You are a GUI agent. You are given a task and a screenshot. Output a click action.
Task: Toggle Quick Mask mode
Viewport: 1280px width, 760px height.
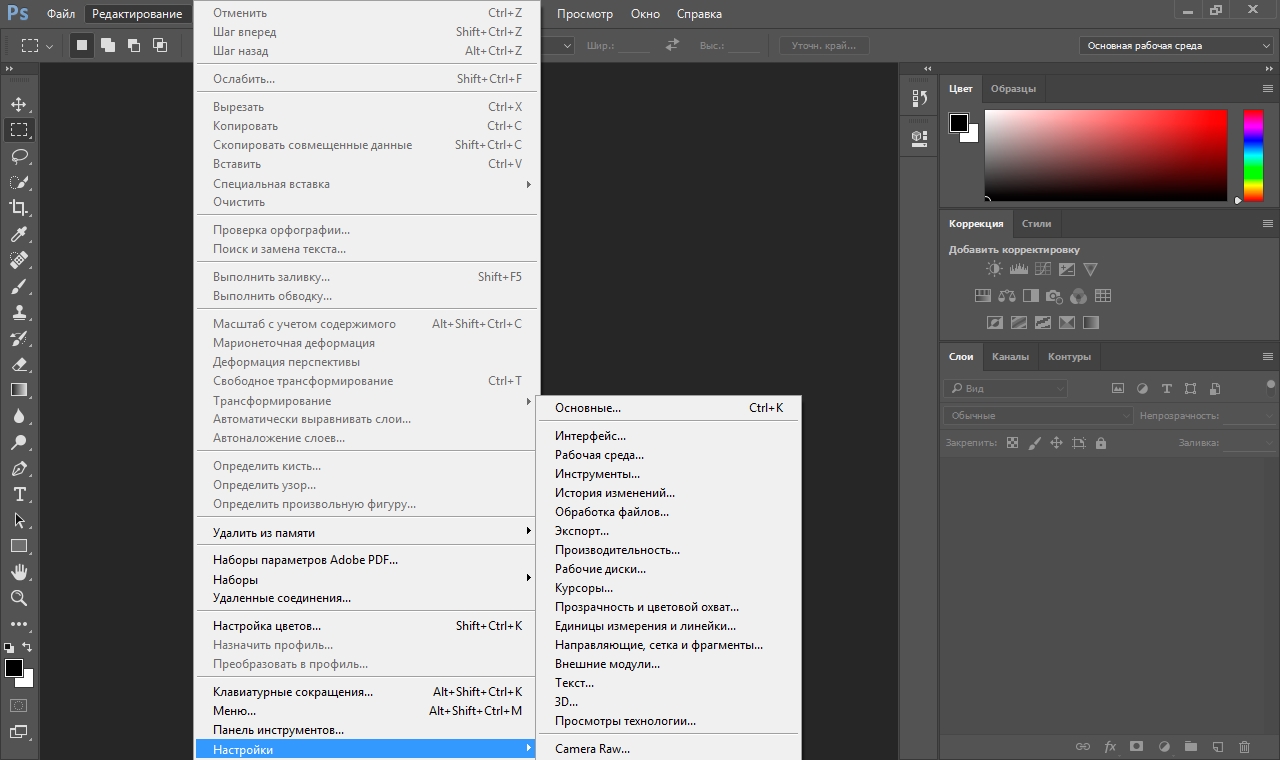tap(19, 705)
